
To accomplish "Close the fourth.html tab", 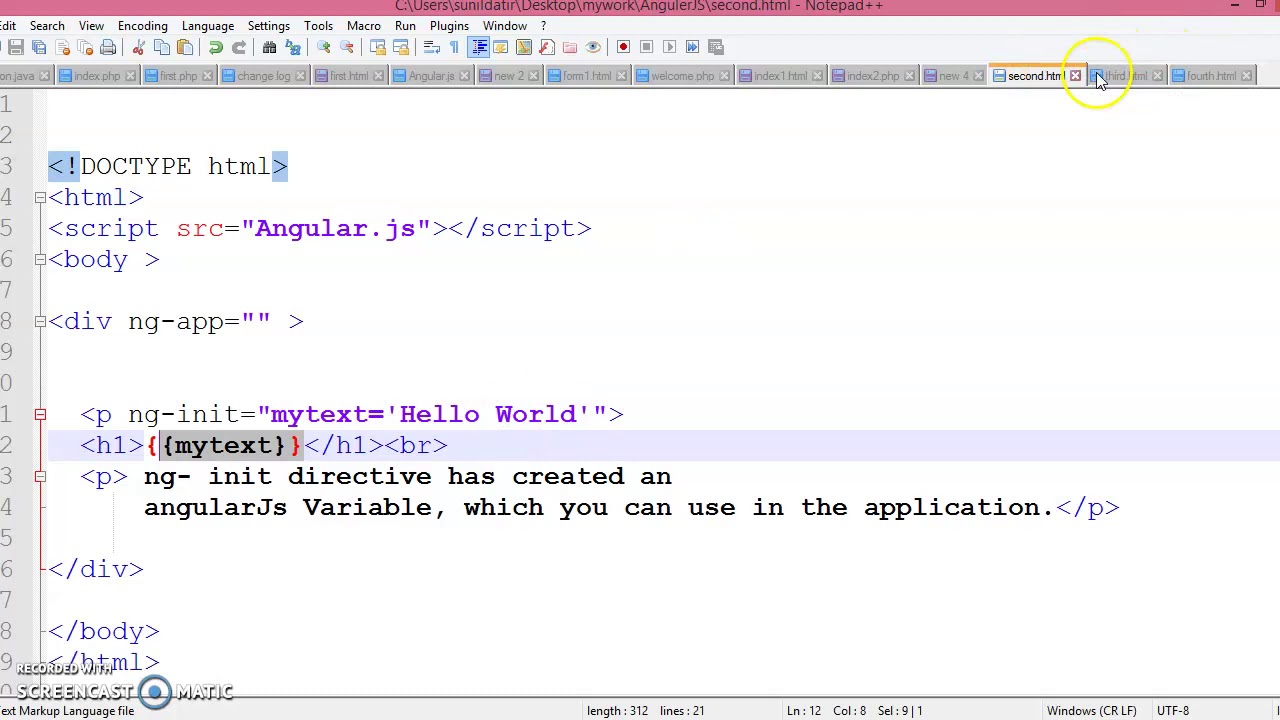I will point(1246,76).
